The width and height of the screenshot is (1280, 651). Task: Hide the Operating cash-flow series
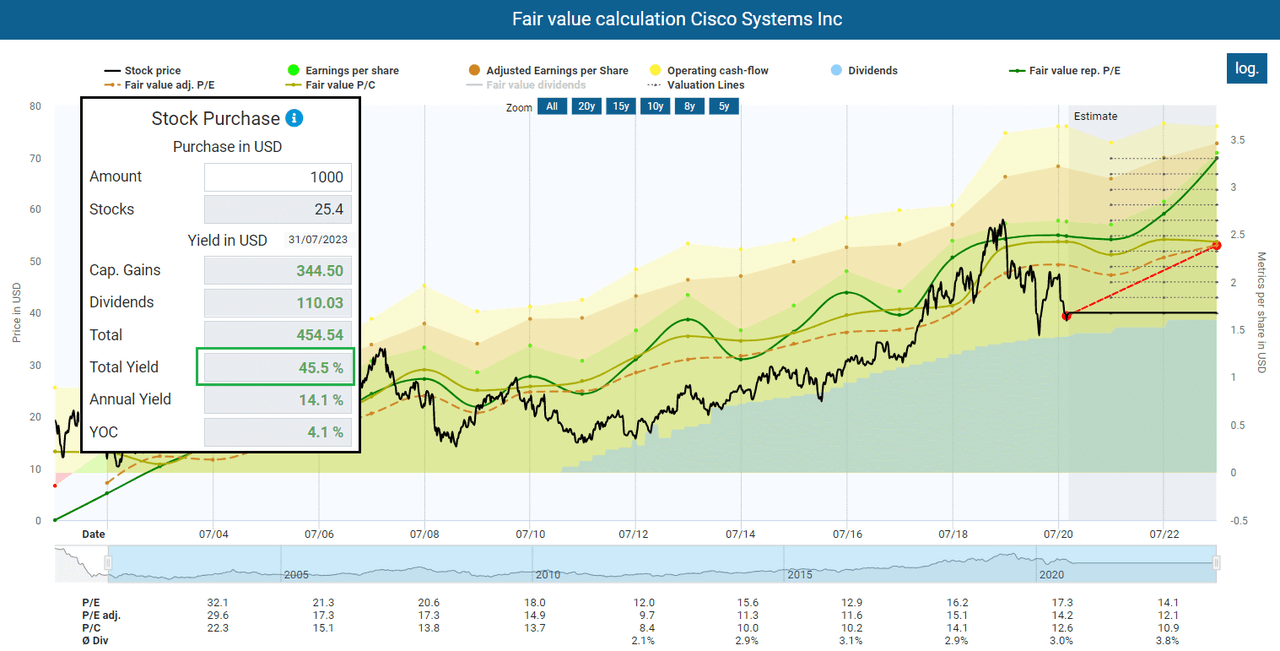[709, 71]
